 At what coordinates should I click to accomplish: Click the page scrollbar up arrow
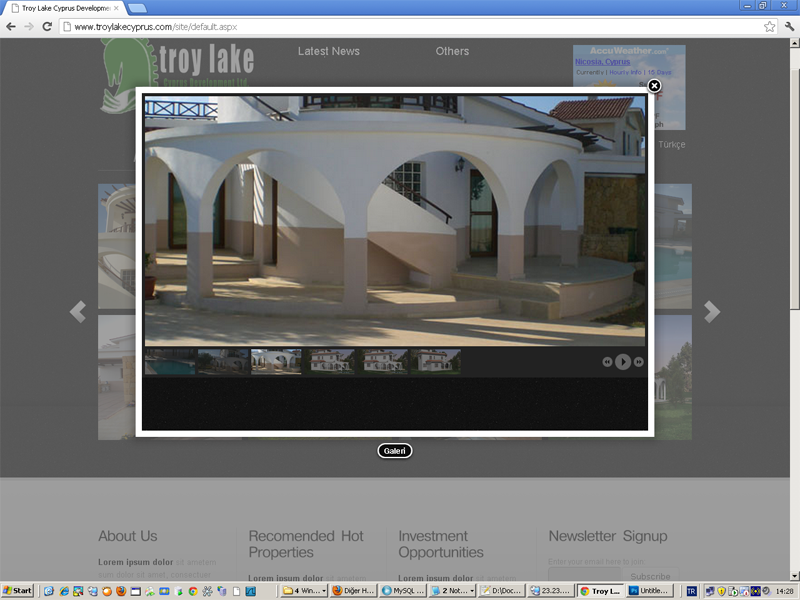click(794, 43)
